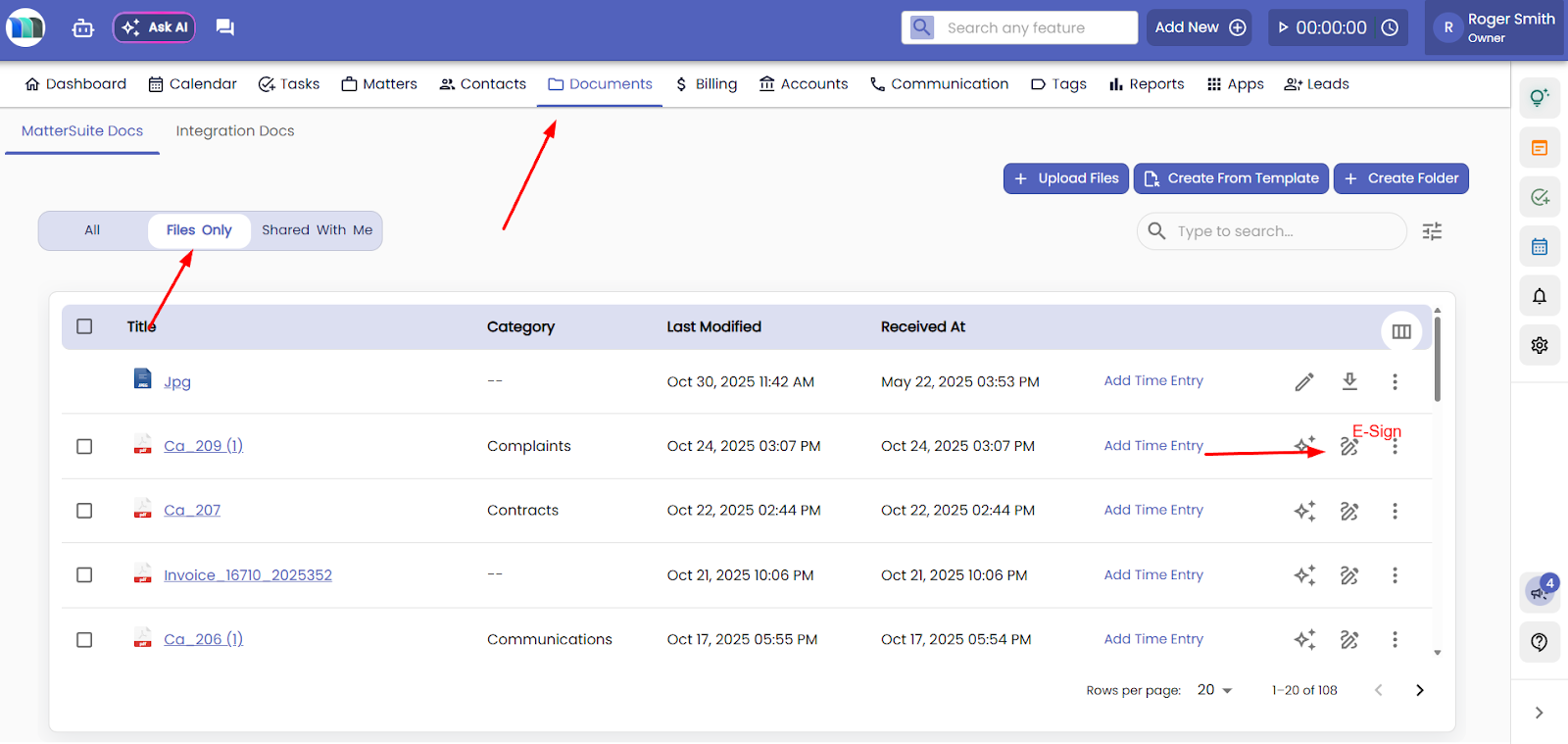Check the Ca_209 (1) row checkbox
Screen dimensions: 1568x744
pos(84,446)
